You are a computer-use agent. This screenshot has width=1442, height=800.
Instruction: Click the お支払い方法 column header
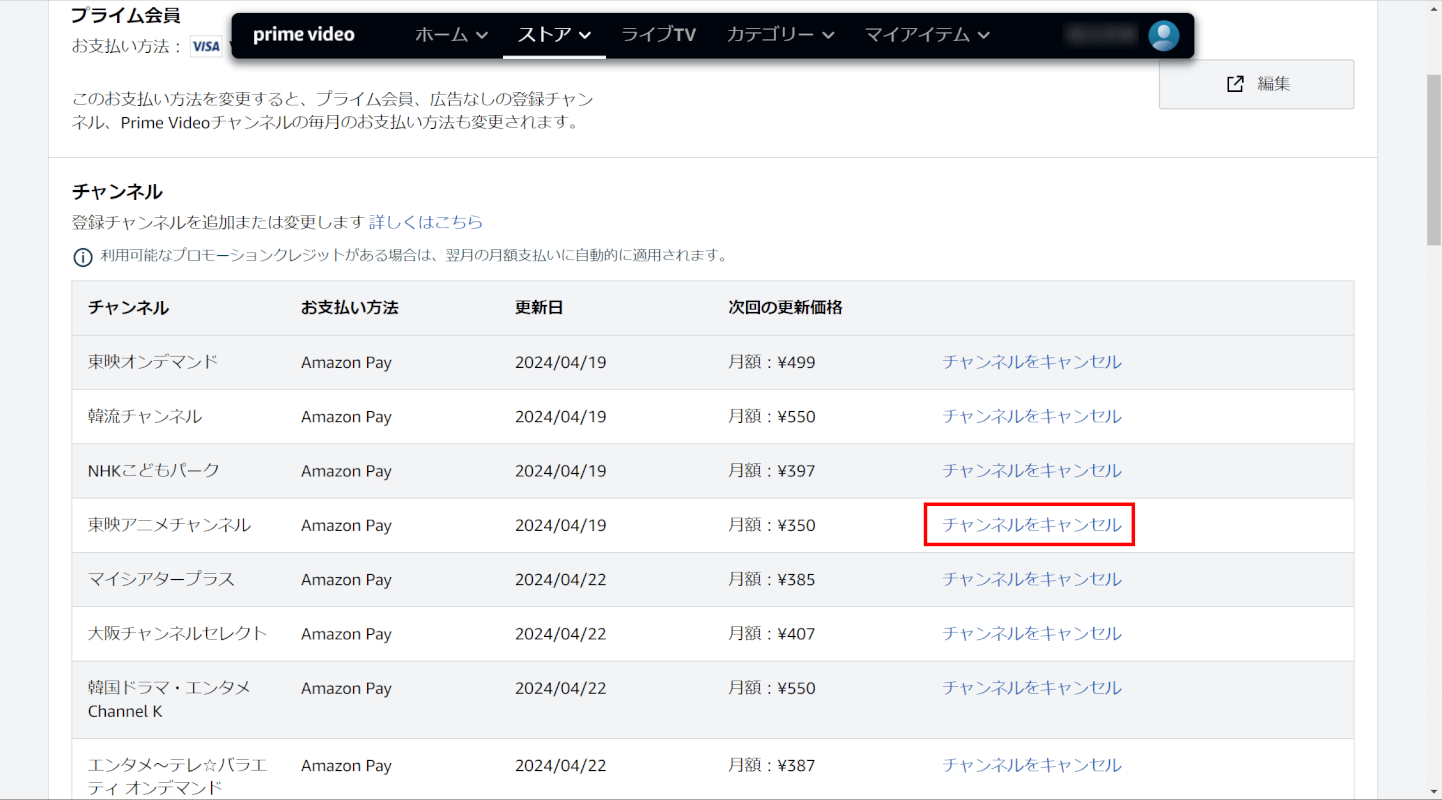350,307
